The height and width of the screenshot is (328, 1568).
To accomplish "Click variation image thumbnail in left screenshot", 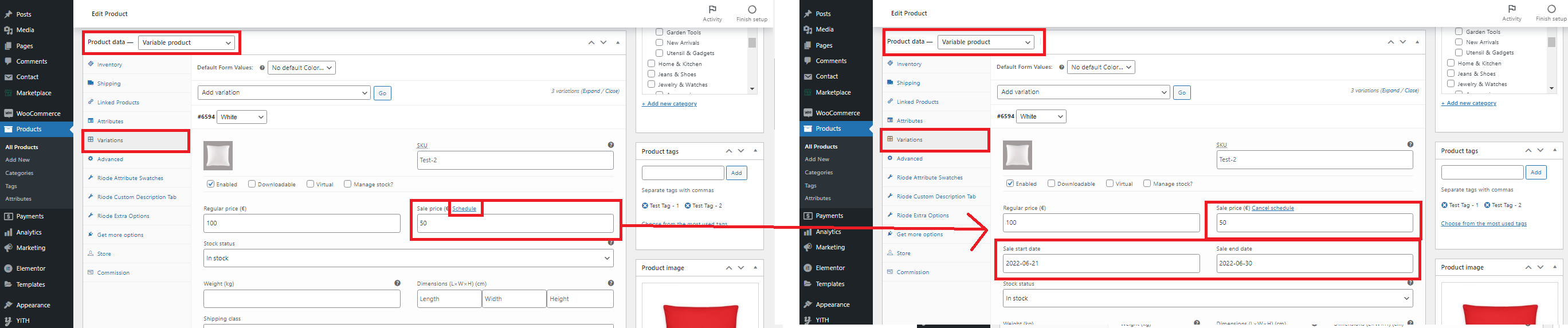I will [x=218, y=156].
